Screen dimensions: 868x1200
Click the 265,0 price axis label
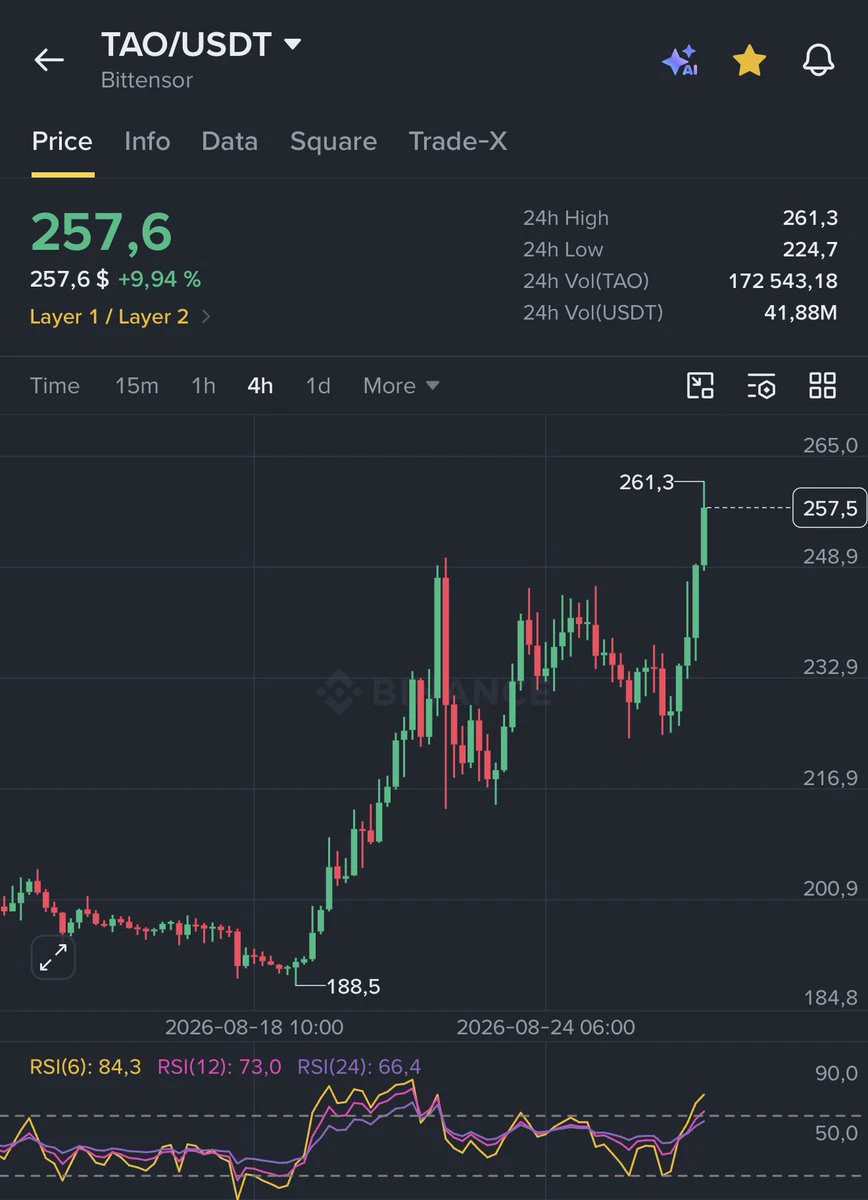pos(830,445)
